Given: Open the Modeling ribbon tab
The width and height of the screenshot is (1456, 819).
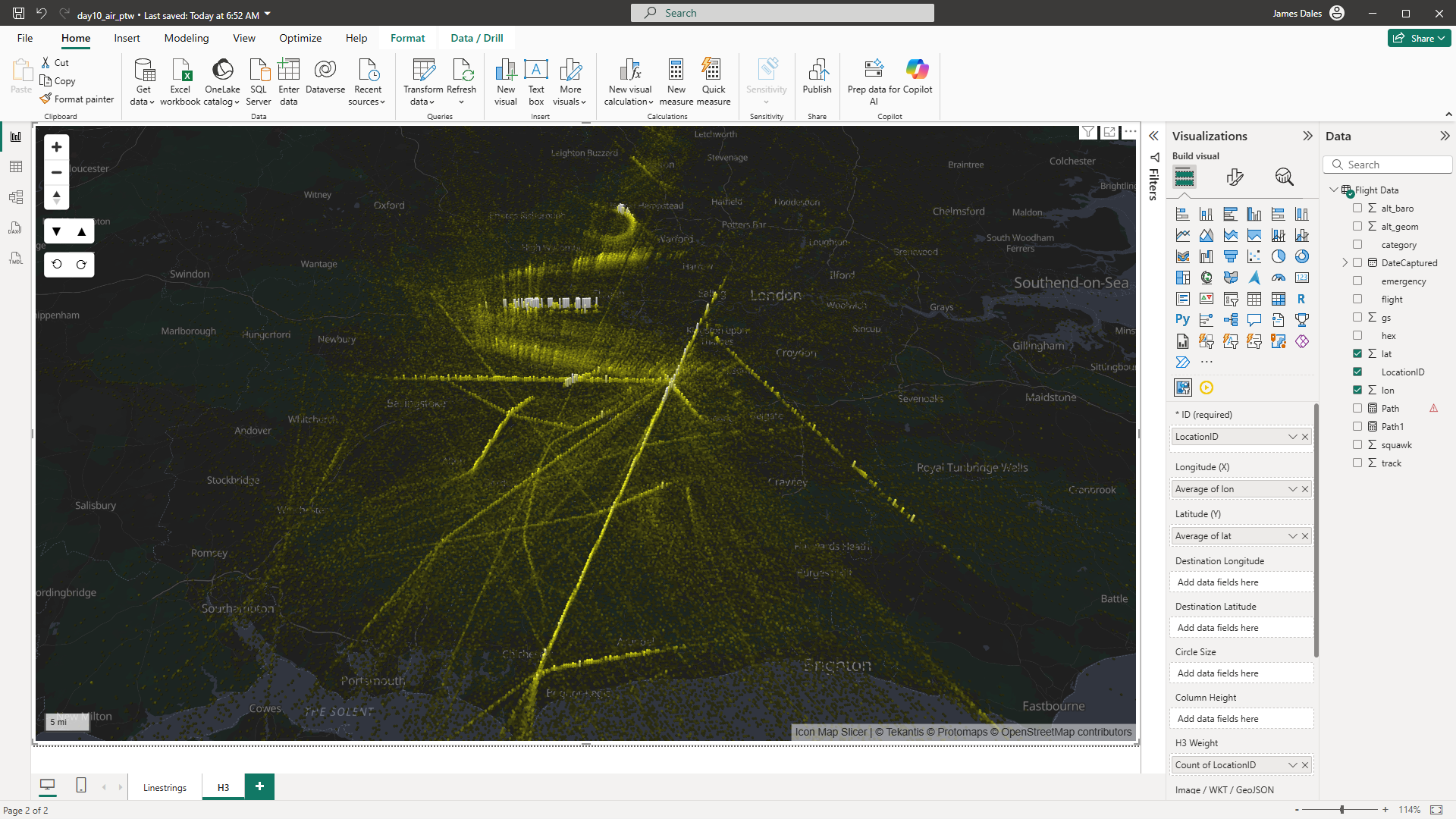Looking at the screenshot, I should coord(186,38).
